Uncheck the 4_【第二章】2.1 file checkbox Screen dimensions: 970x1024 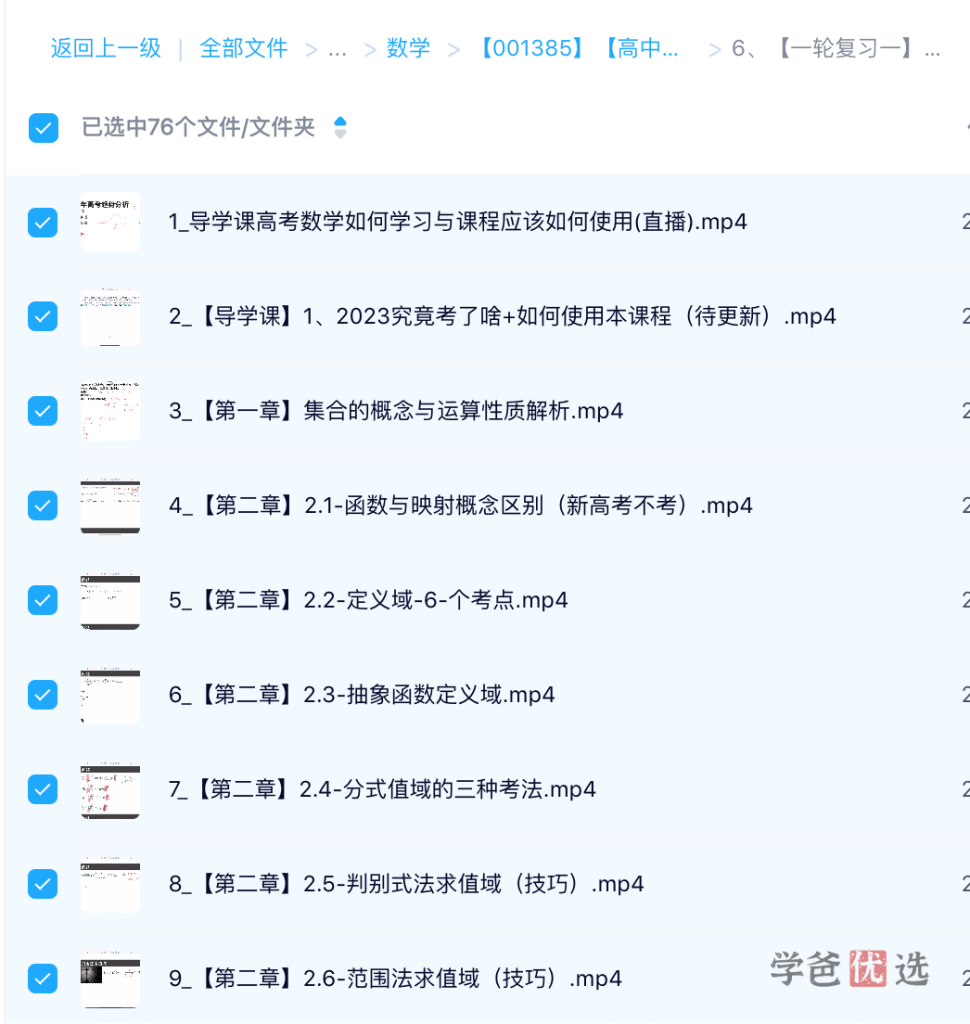(x=43, y=506)
